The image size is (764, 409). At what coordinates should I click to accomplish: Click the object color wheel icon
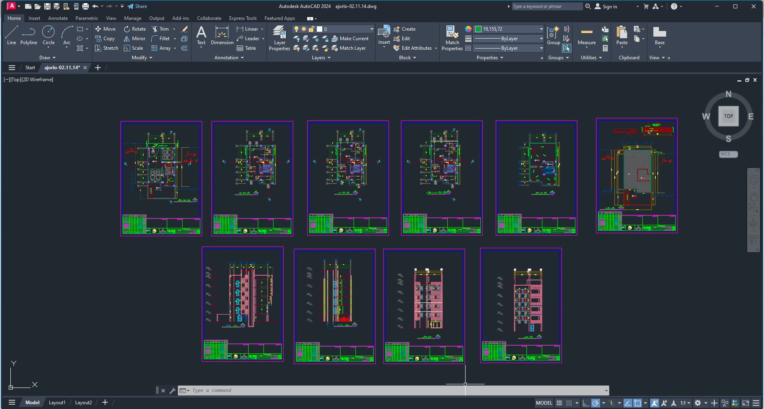click(468, 29)
